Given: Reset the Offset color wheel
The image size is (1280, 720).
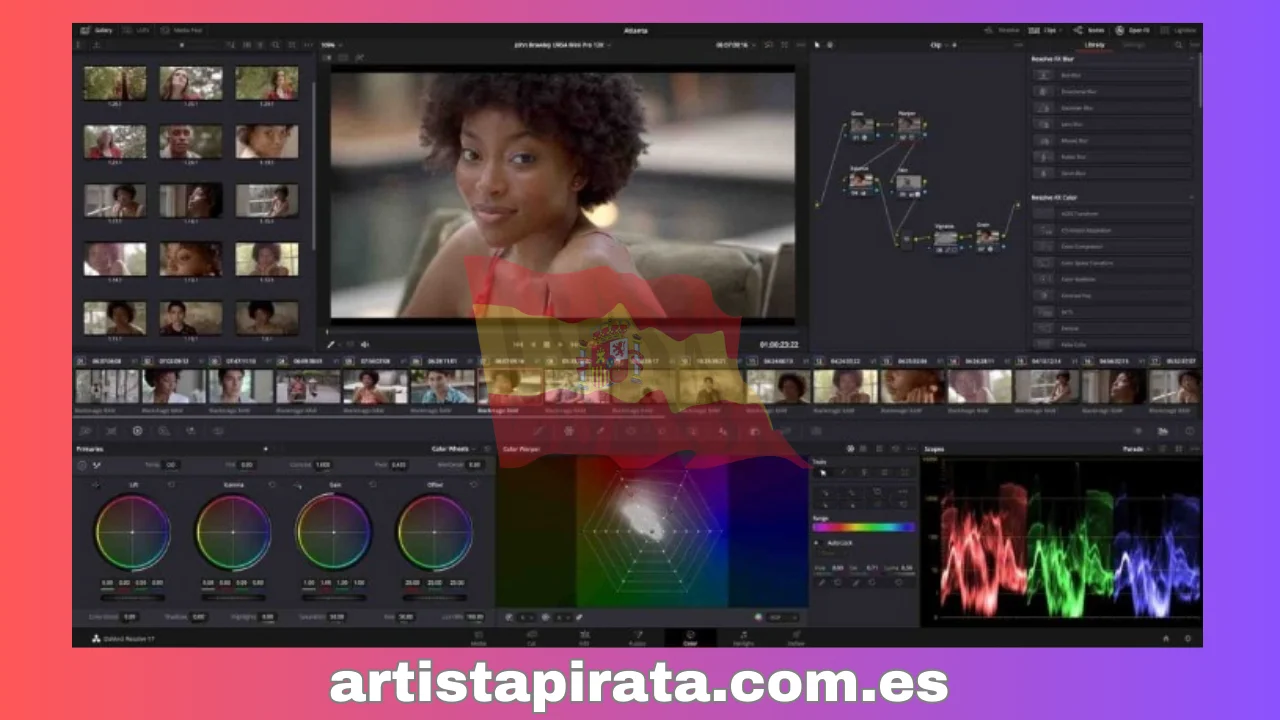Looking at the screenshot, I should tap(474, 484).
